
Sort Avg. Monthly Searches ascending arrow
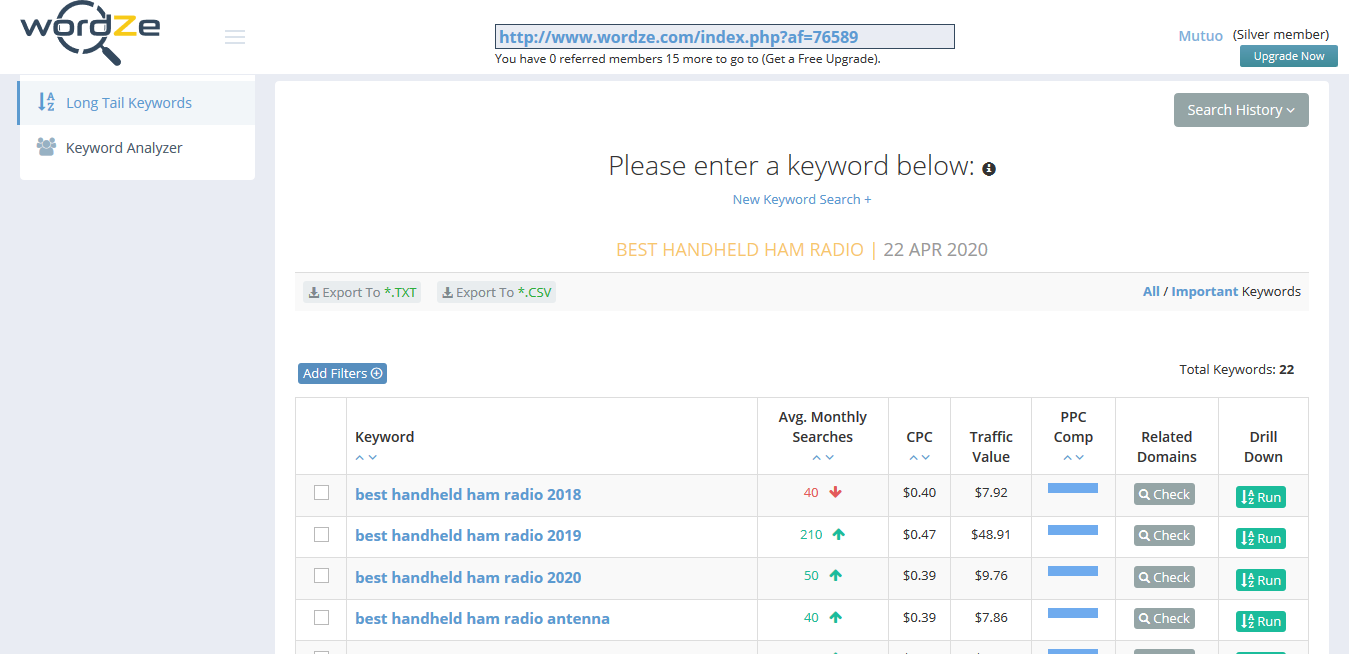click(816, 458)
